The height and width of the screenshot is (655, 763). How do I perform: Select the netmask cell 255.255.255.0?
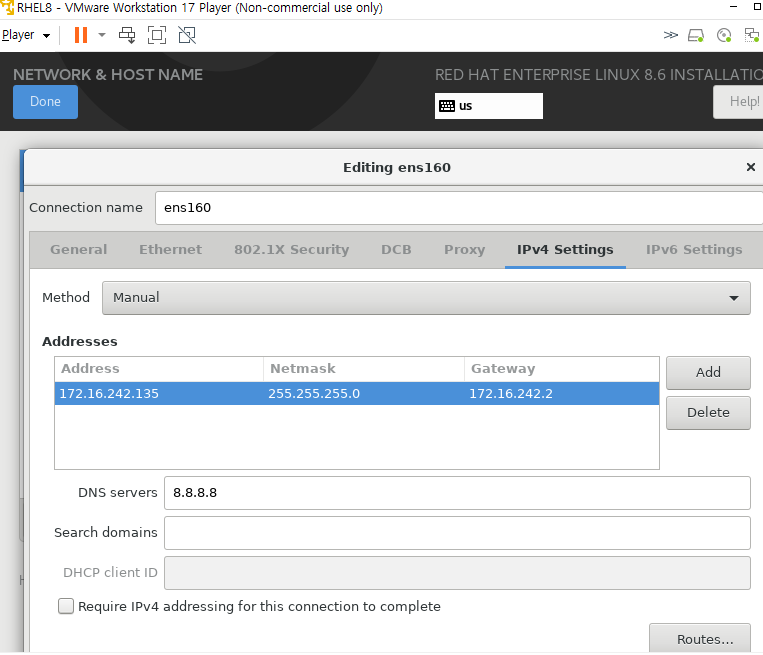tap(364, 393)
